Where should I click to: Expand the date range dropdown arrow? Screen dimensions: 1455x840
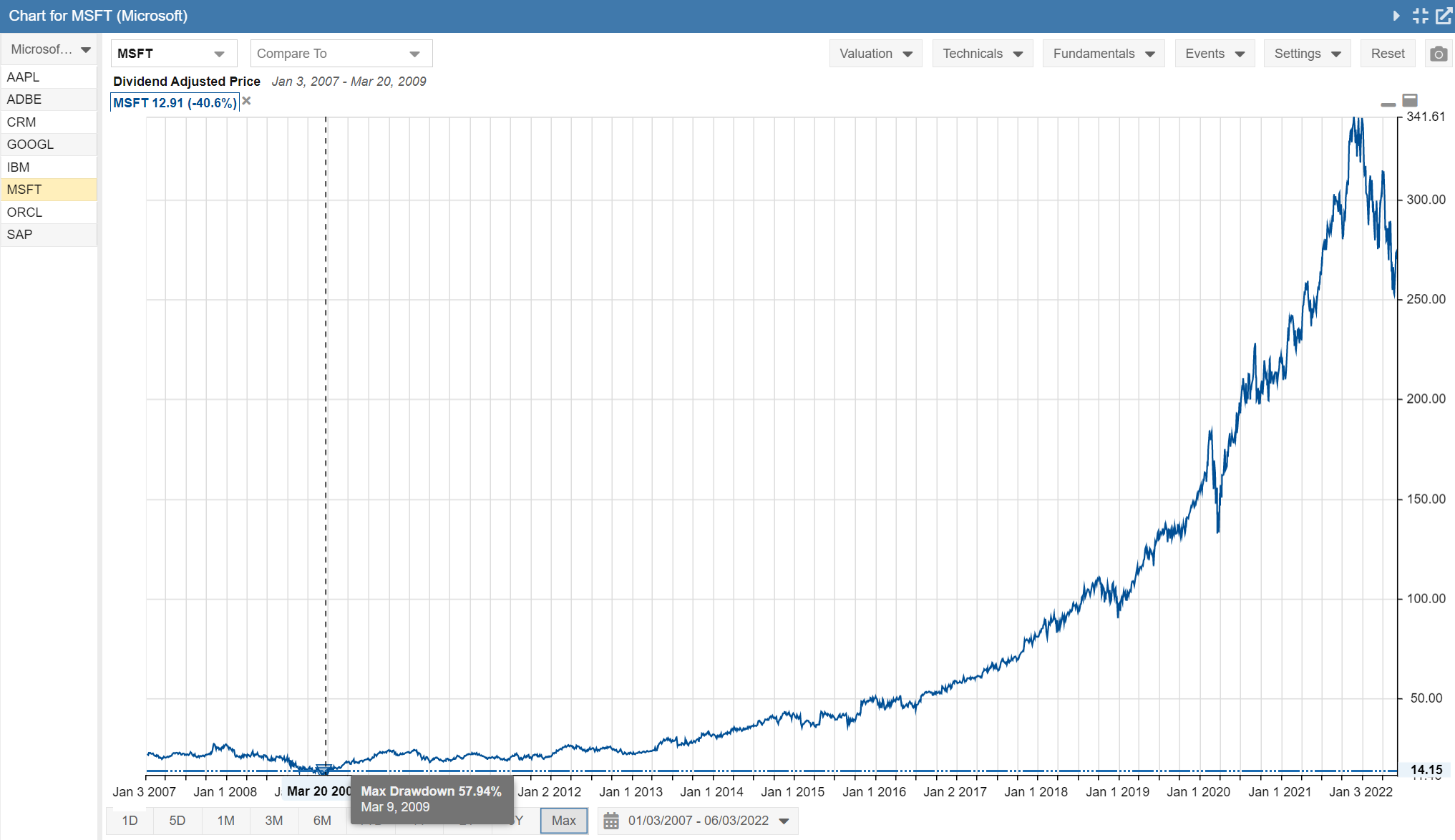[x=784, y=821]
